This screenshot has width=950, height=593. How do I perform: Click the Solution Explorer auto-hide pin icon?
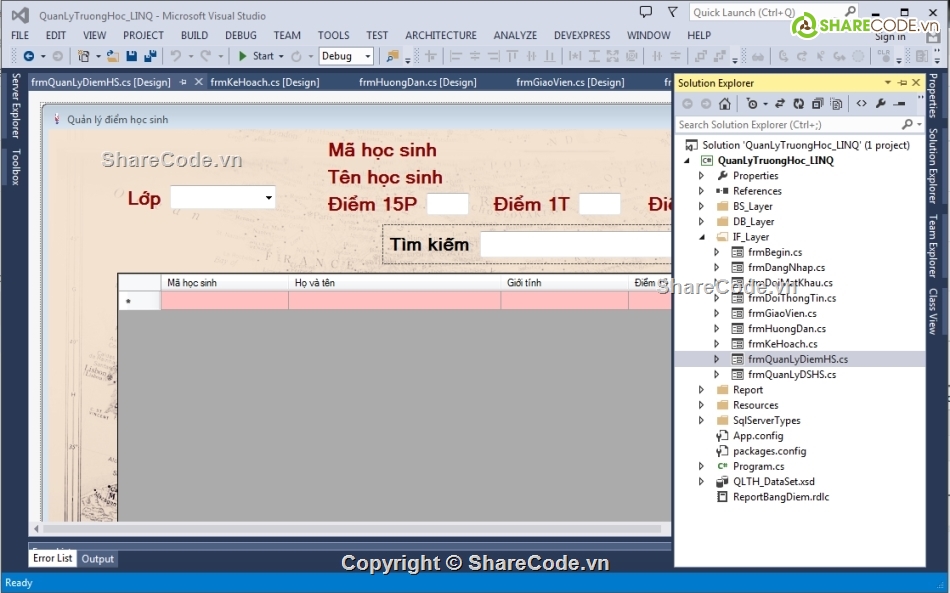coord(902,82)
